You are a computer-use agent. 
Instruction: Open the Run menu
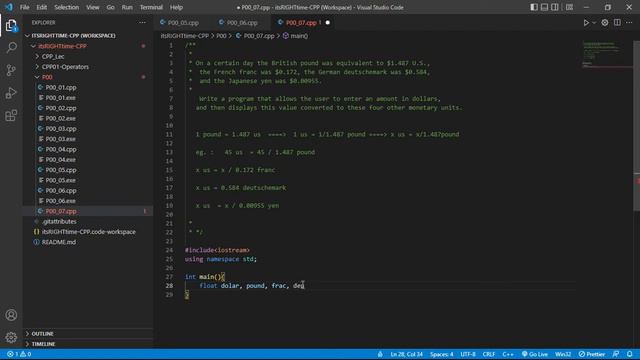point(127,7)
